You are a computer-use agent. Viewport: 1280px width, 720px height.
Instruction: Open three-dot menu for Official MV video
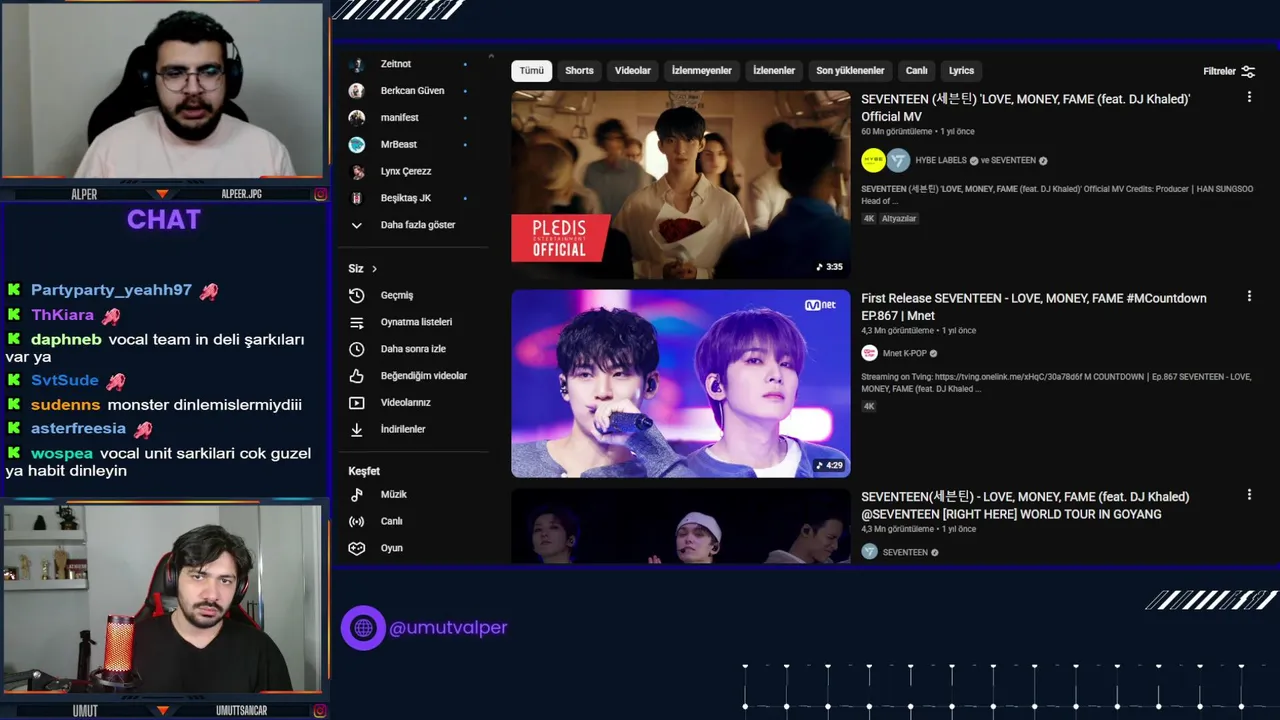(1249, 97)
